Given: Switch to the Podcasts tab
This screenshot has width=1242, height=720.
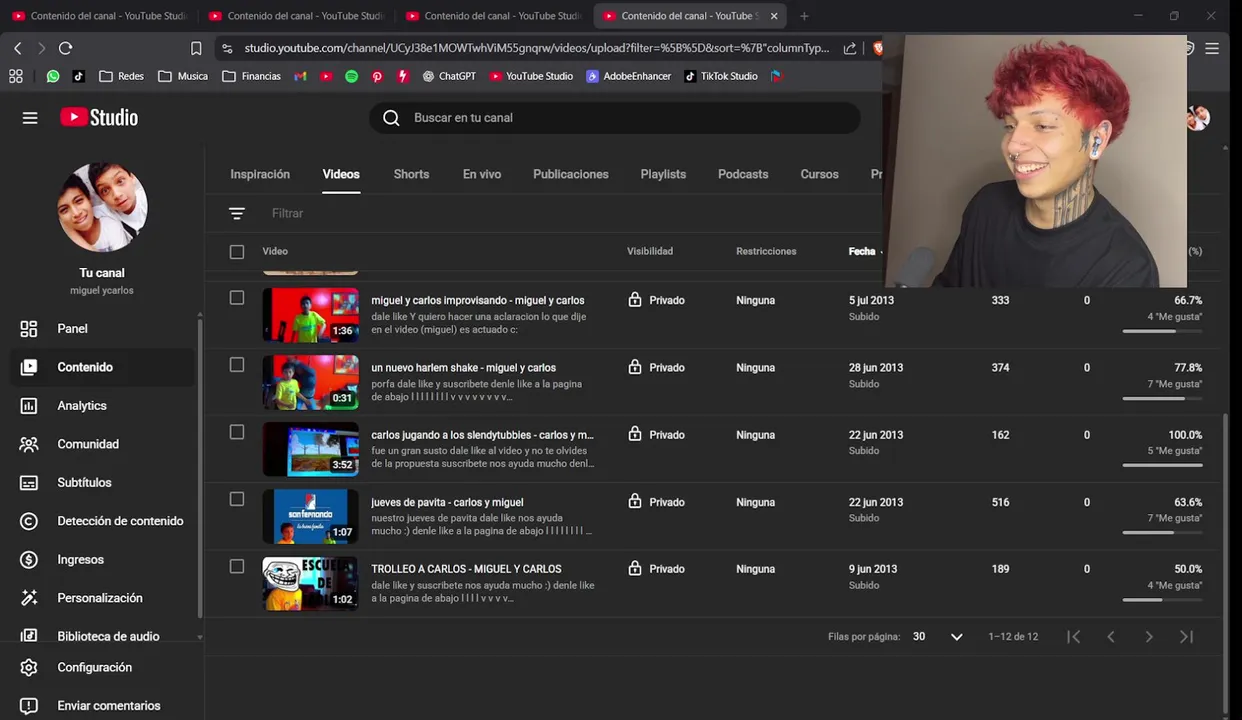Looking at the screenshot, I should tap(743, 174).
